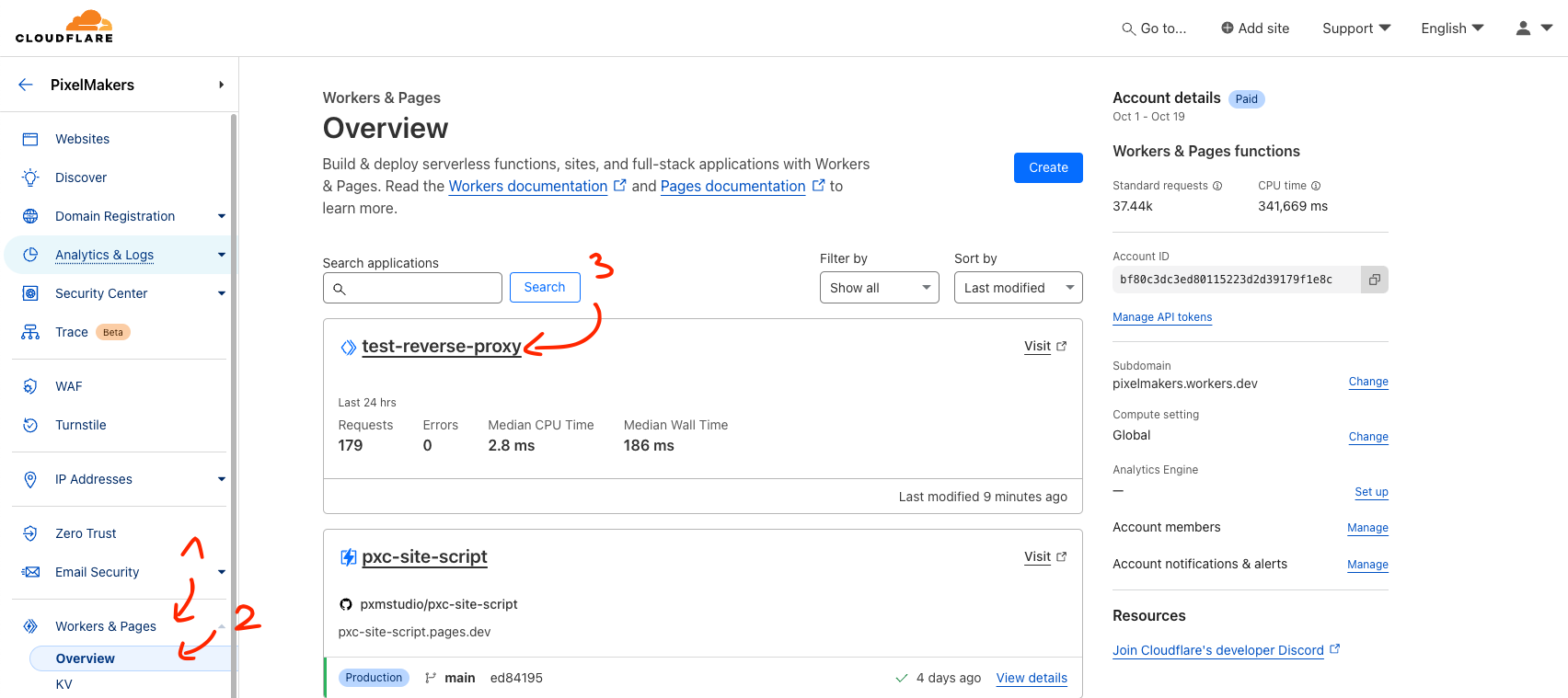The width and height of the screenshot is (1568, 698).
Task: Open the English language dropdown
Action: click(x=1452, y=29)
